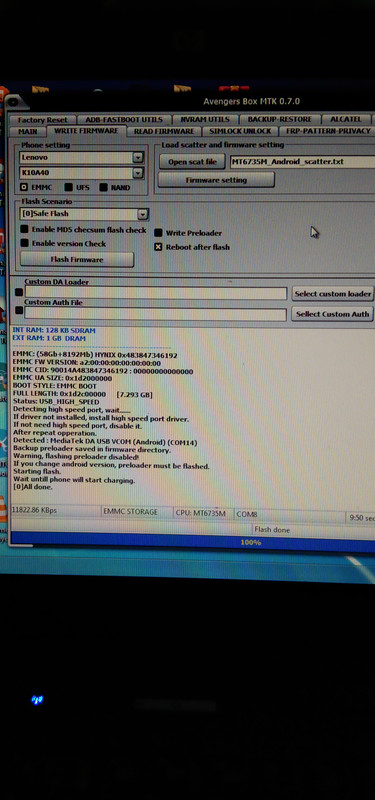The height and width of the screenshot is (800, 375).
Task: Uncheck Reboot after flash
Action: pyautogui.click(x=158, y=247)
